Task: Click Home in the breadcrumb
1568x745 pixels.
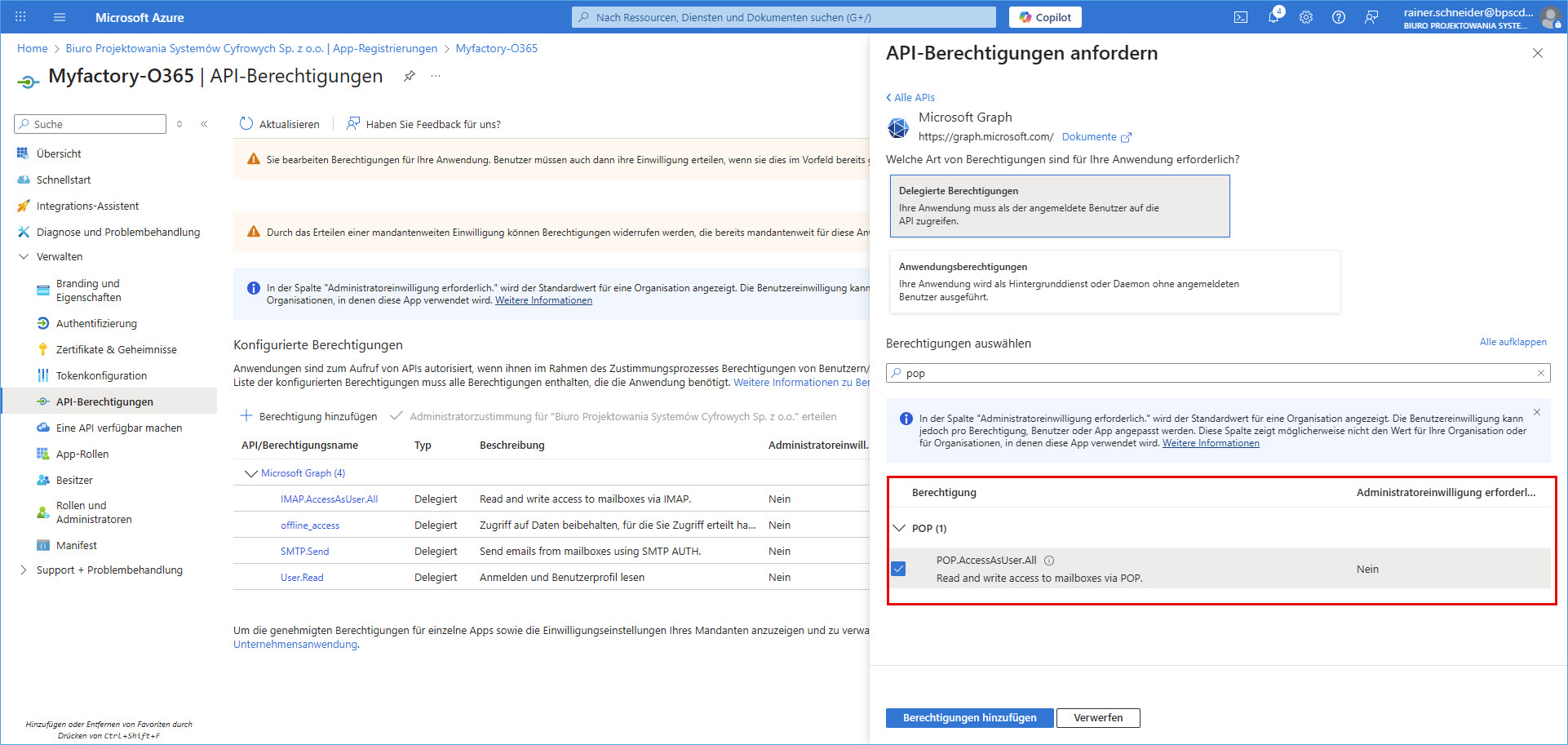Action: click(x=33, y=48)
